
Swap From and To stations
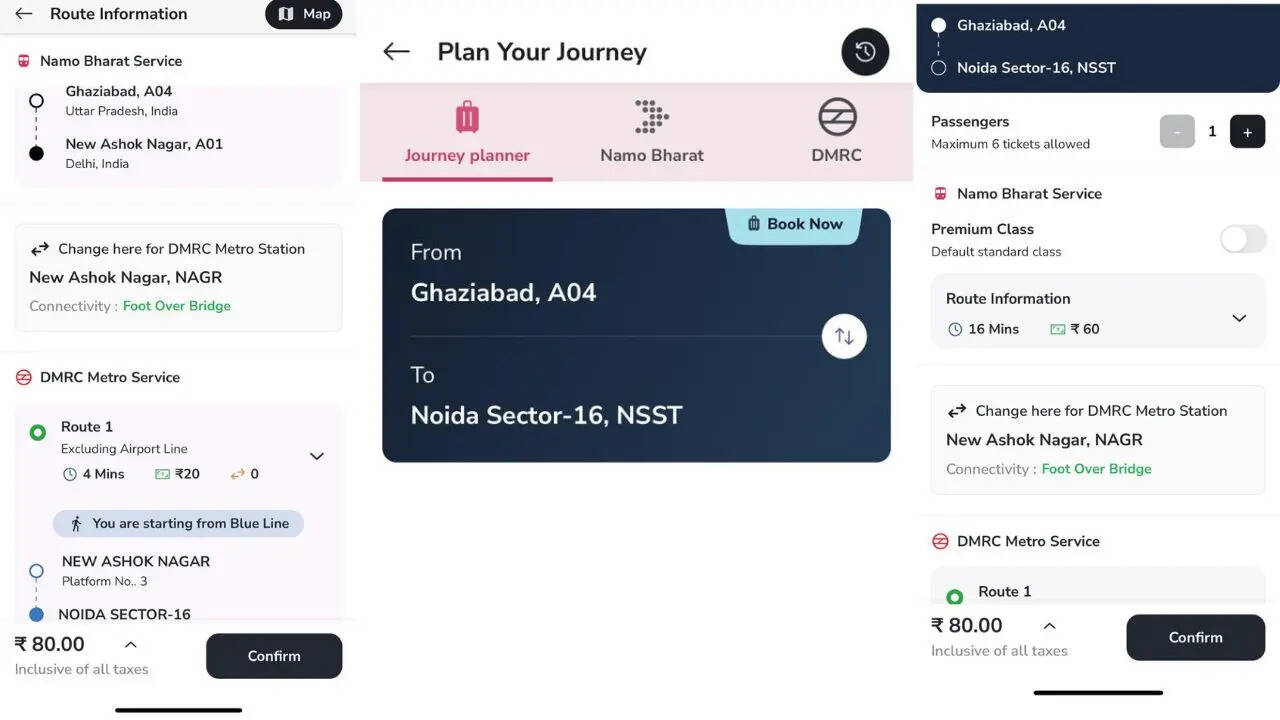click(x=844, y=336)
